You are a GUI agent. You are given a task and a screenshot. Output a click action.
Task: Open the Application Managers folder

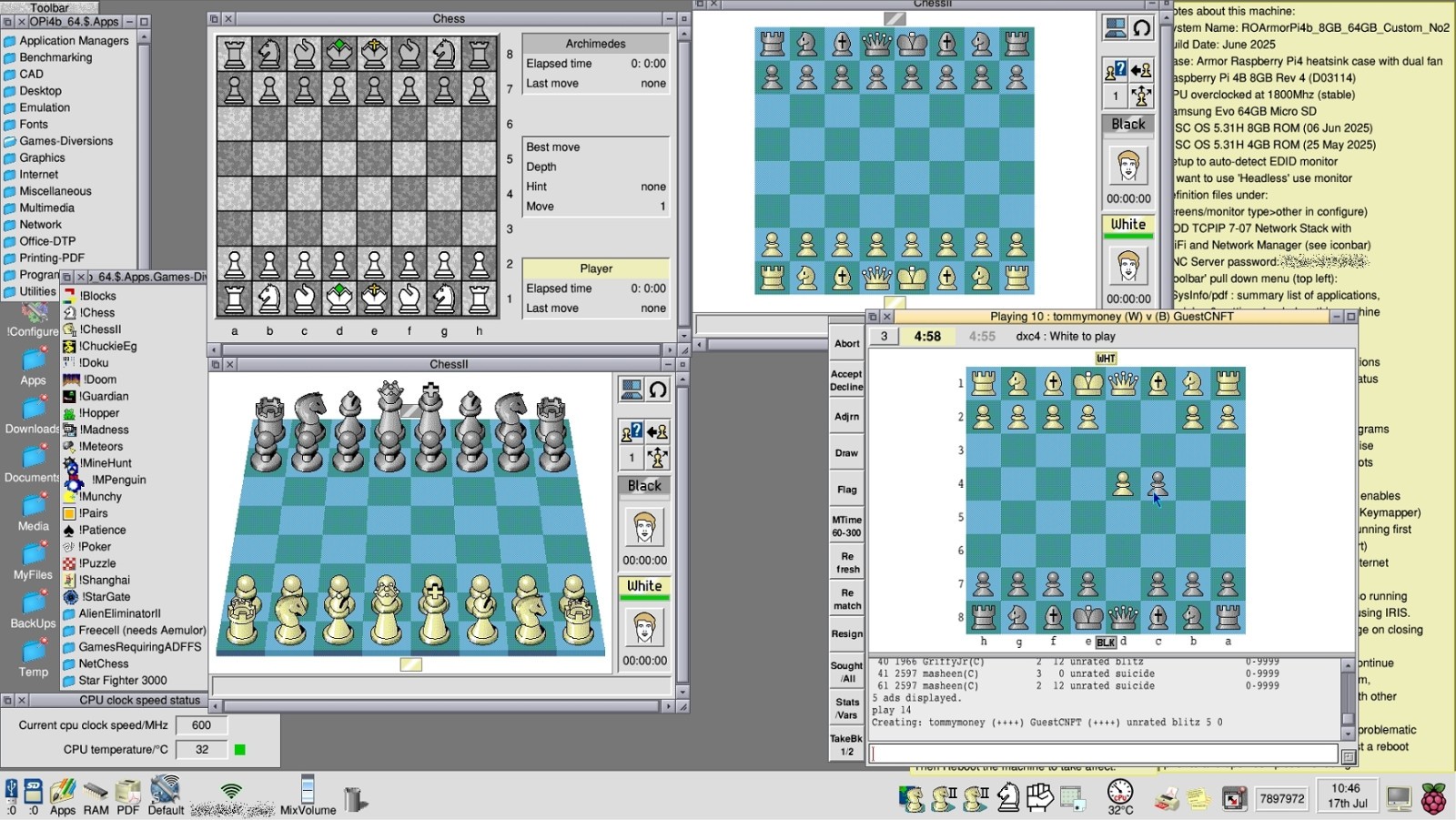coord(74,41)
